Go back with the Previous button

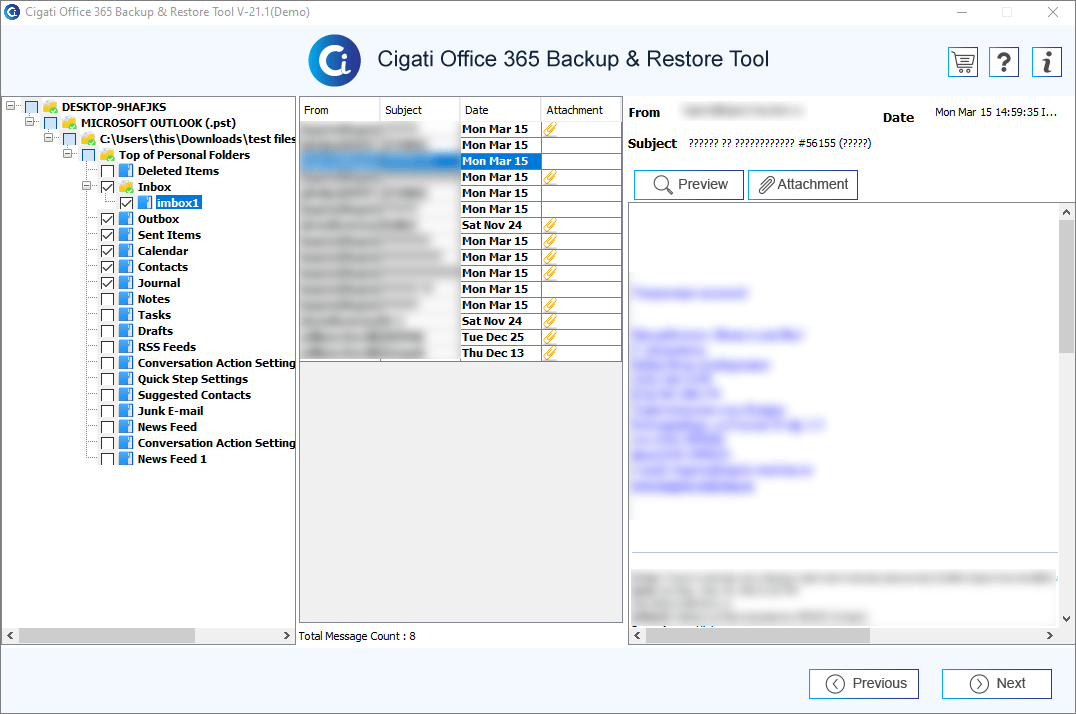coord(864,684)
